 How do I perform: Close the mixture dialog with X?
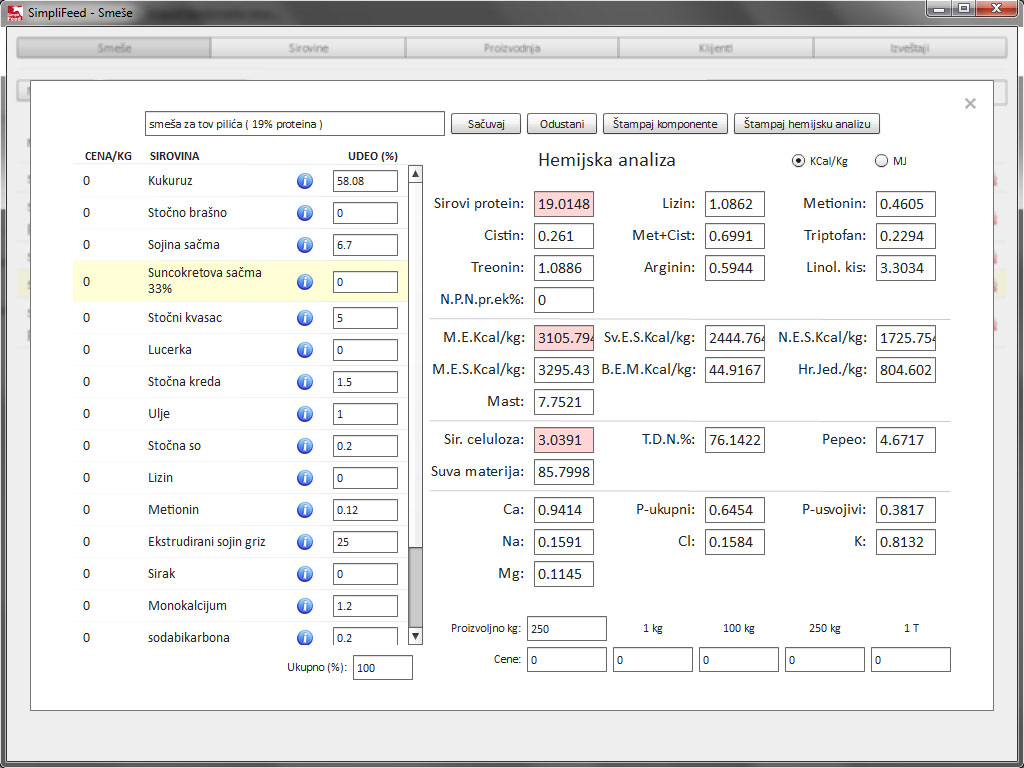point(970,103)
